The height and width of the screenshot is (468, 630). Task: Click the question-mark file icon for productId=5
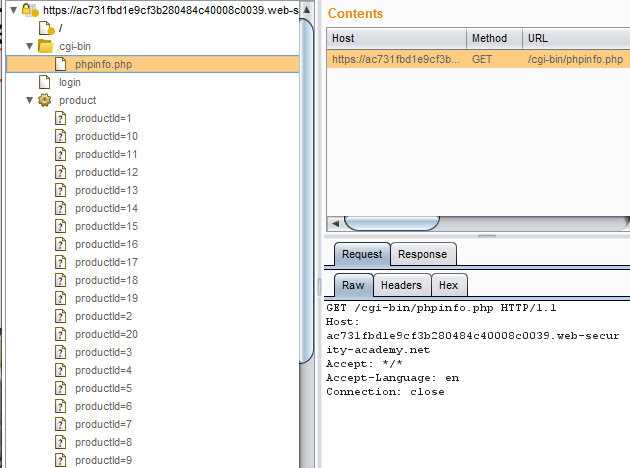(x=61, y=388)
